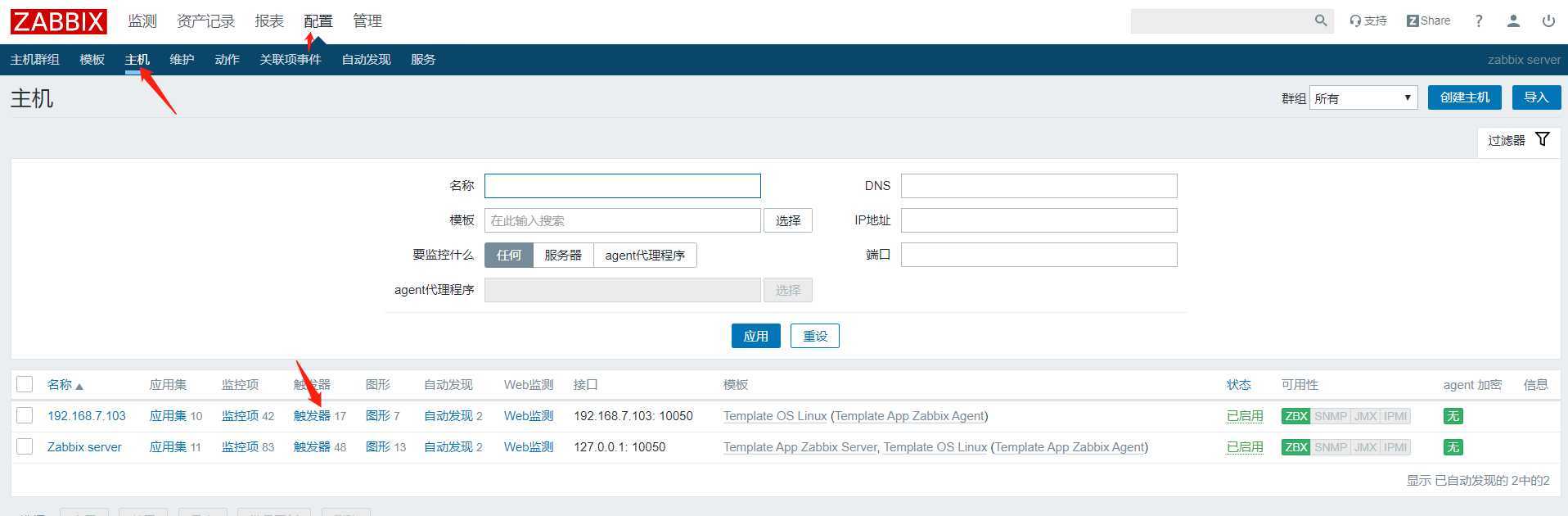This screenshot has height=516, width=1568.
Task: Open the help question mark
Action: pos(1479,21)
